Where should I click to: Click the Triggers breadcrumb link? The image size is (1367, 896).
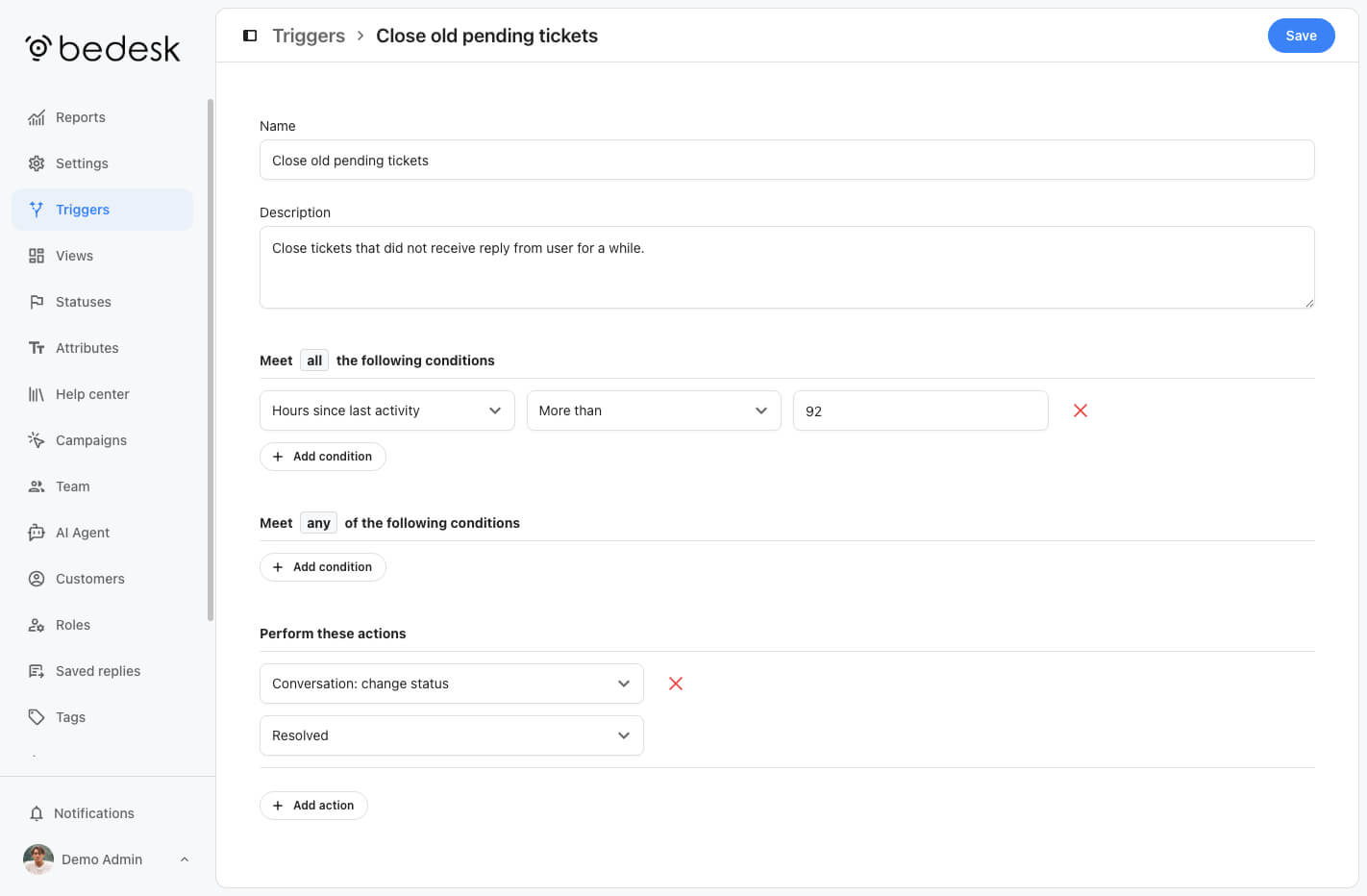pos(309,36)
